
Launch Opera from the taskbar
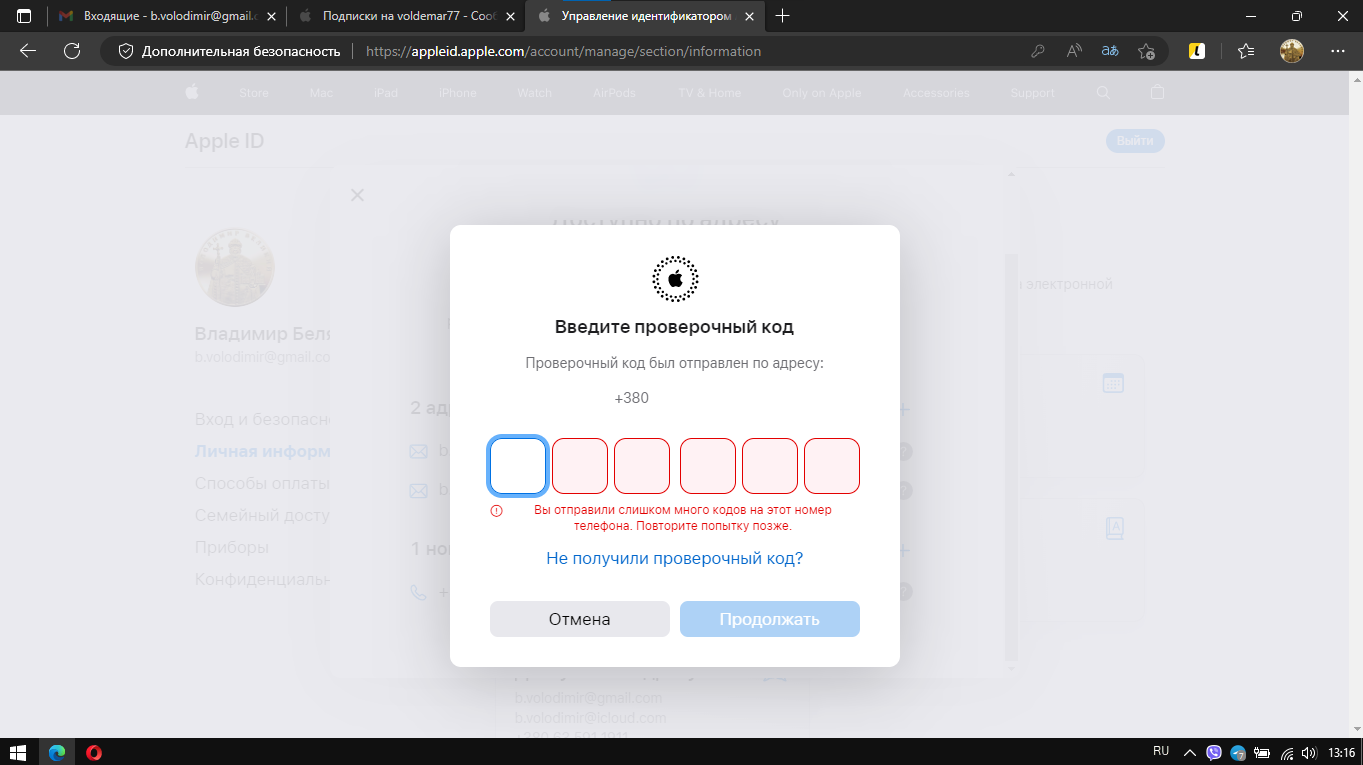94,752
